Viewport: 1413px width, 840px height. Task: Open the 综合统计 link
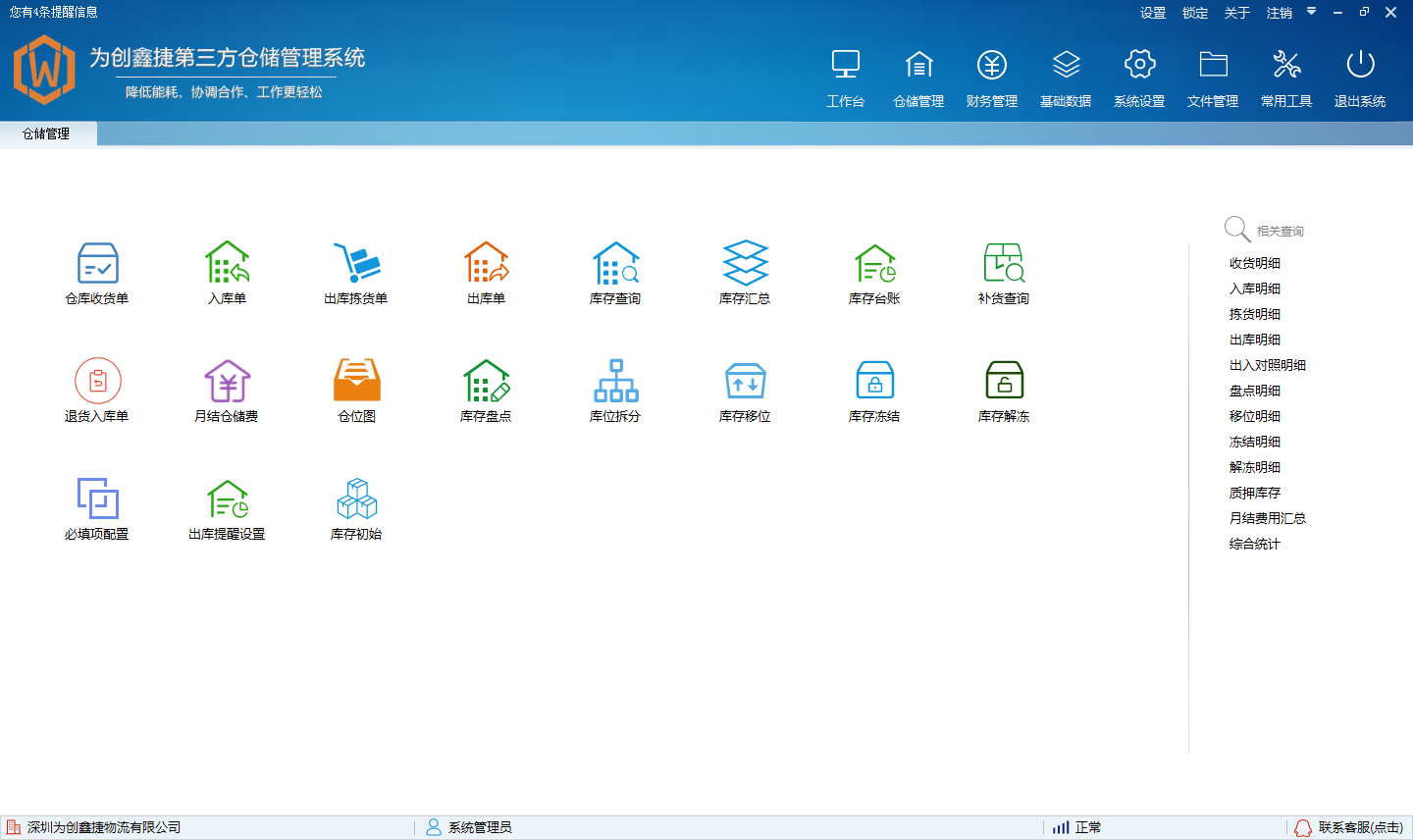[1255, 544]
